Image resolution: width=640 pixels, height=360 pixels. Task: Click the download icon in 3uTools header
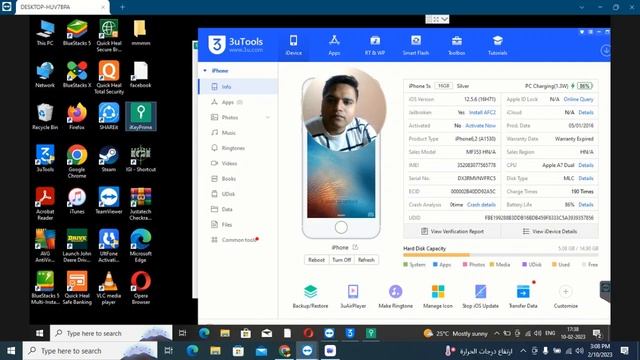pos(605,51)
